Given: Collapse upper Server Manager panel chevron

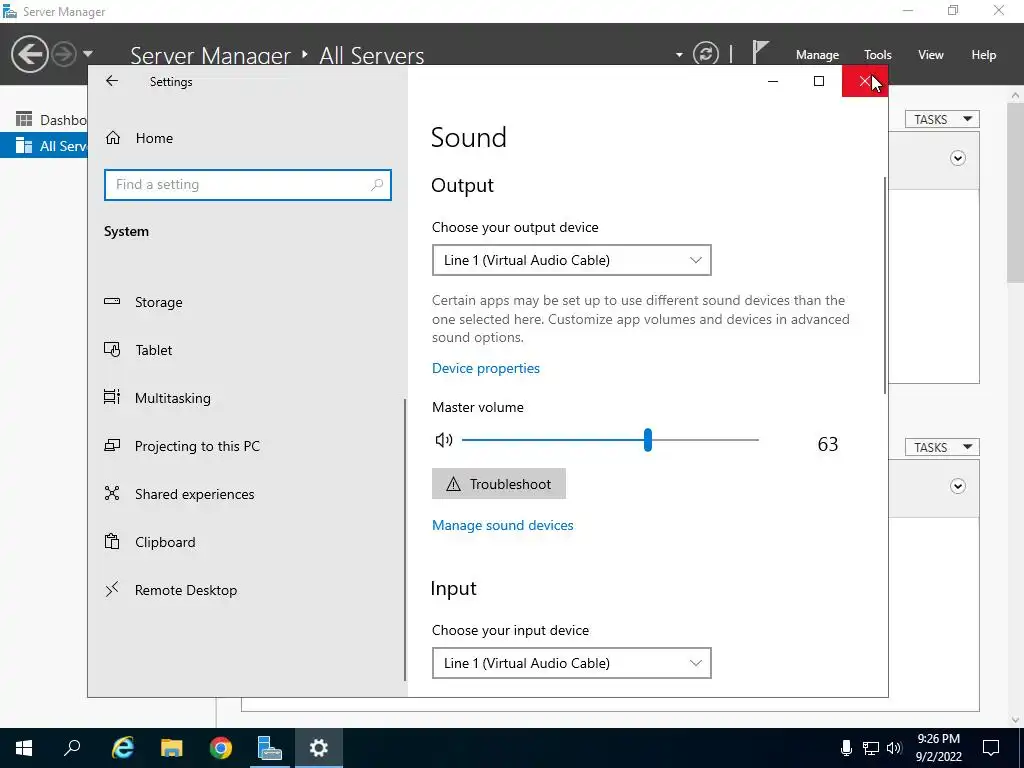Looking at the screenshot, I should click(x=957, y=158).
